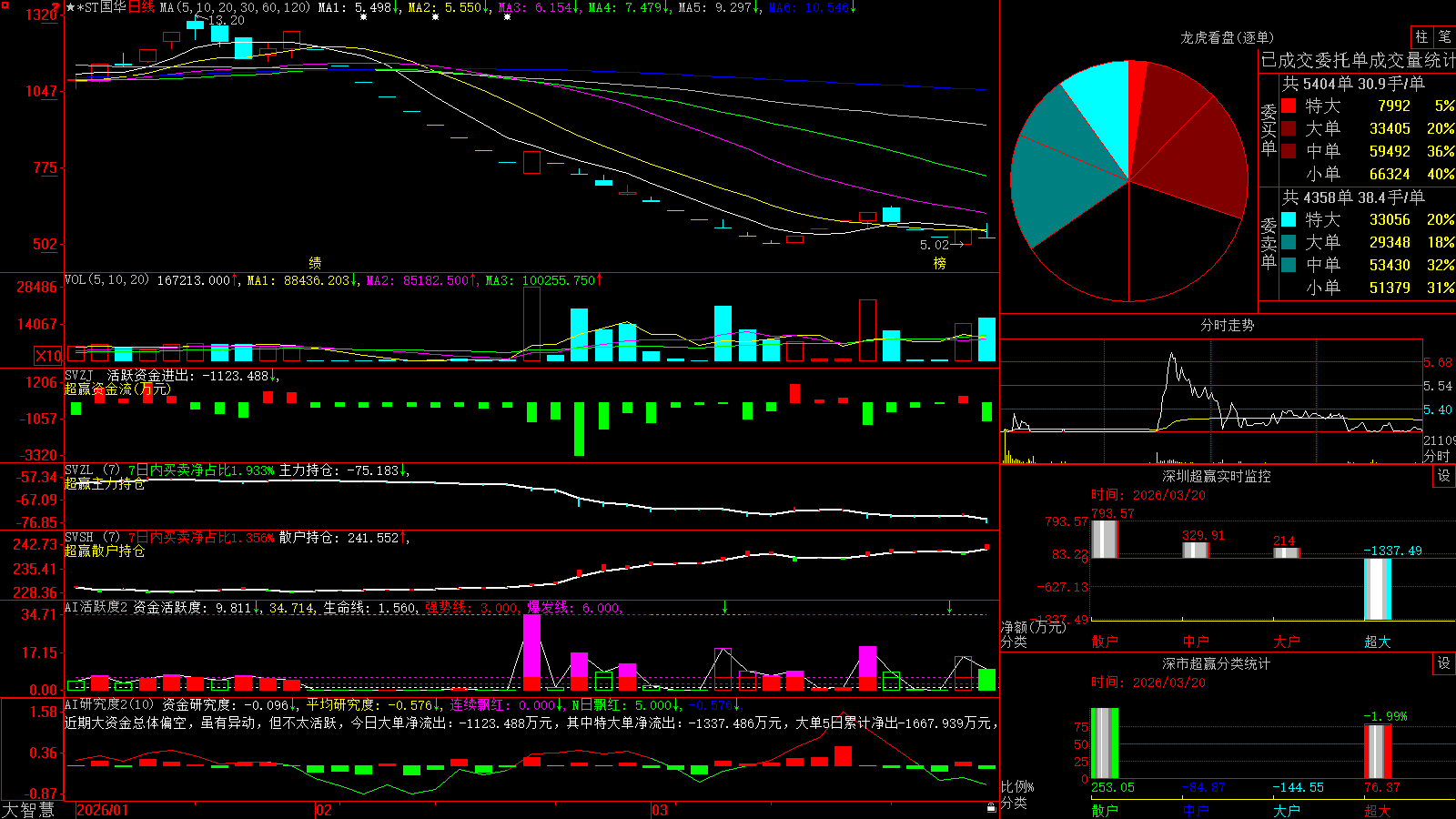Click the lock icon at the bottom of the main chart
Screen dimensions: 1456x819
click(992, 807)
